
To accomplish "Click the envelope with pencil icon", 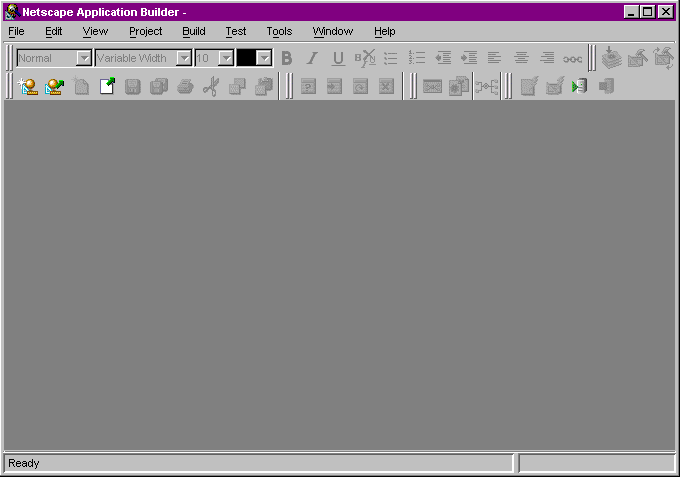I will 555,86.
